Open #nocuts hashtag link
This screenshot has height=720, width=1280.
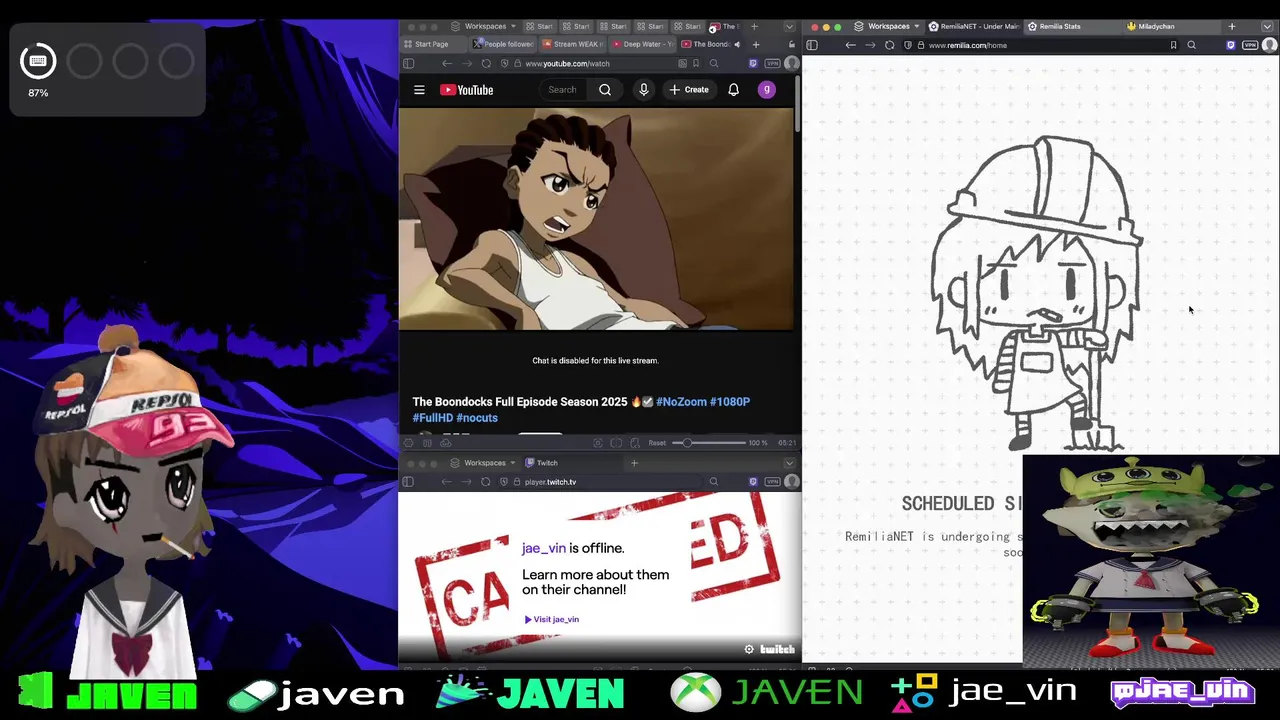point(477,418)
